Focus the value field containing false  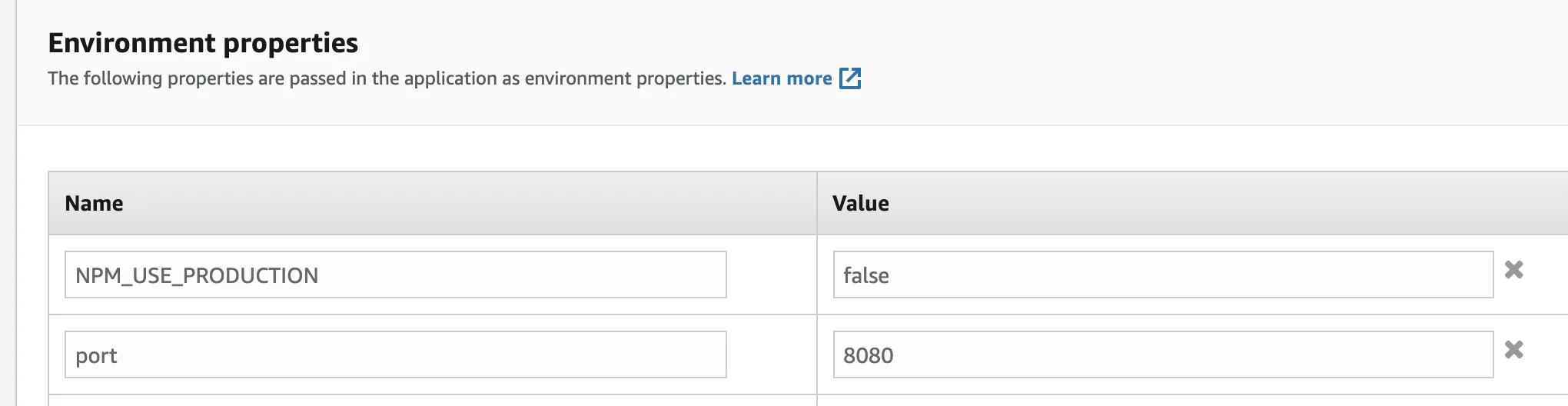coord(1162,275)
